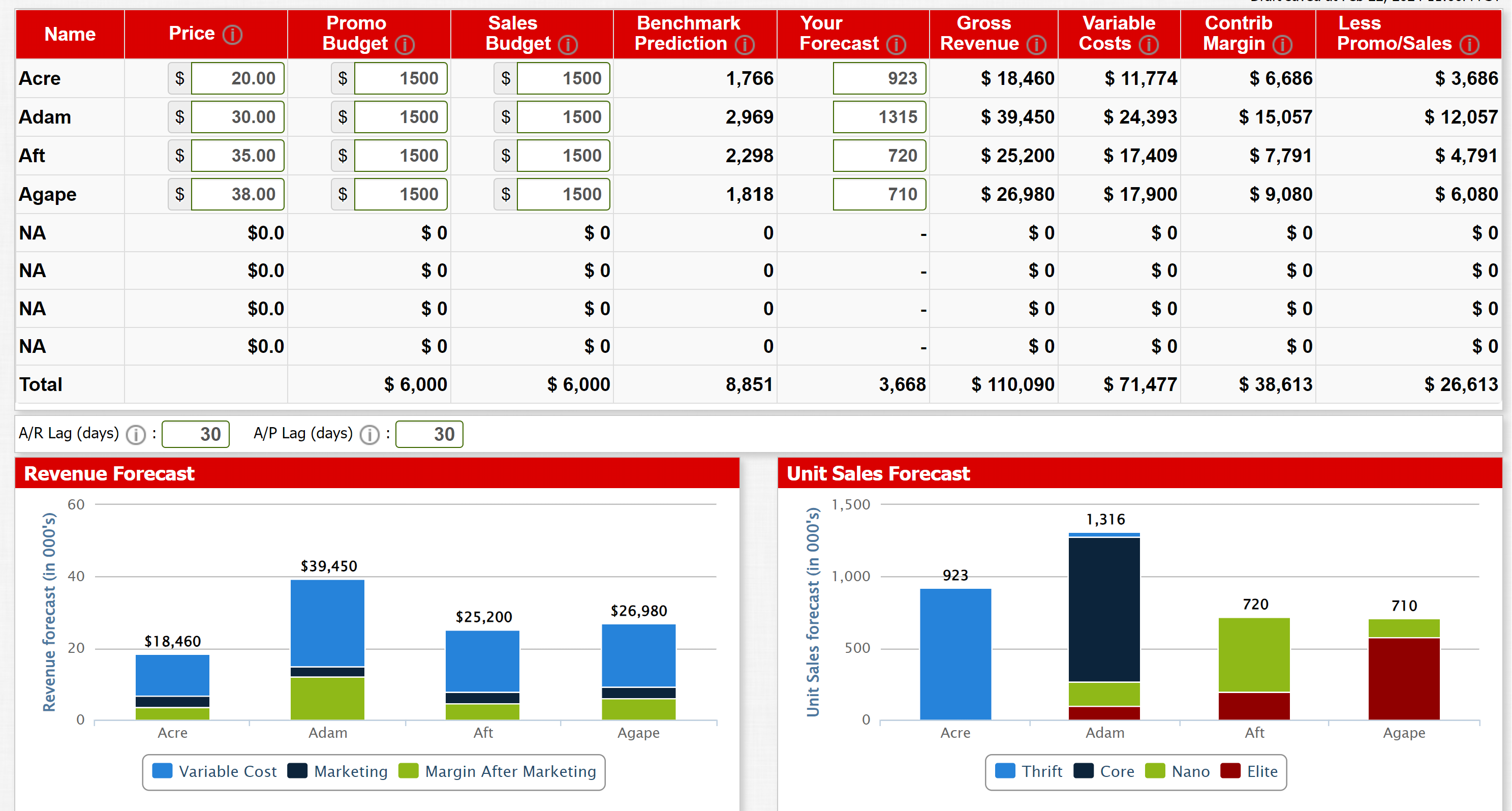The height and width of the screenshot is (811, 1512).
Task: Click the Elite legend color swatch
Action: point(1230,770)
